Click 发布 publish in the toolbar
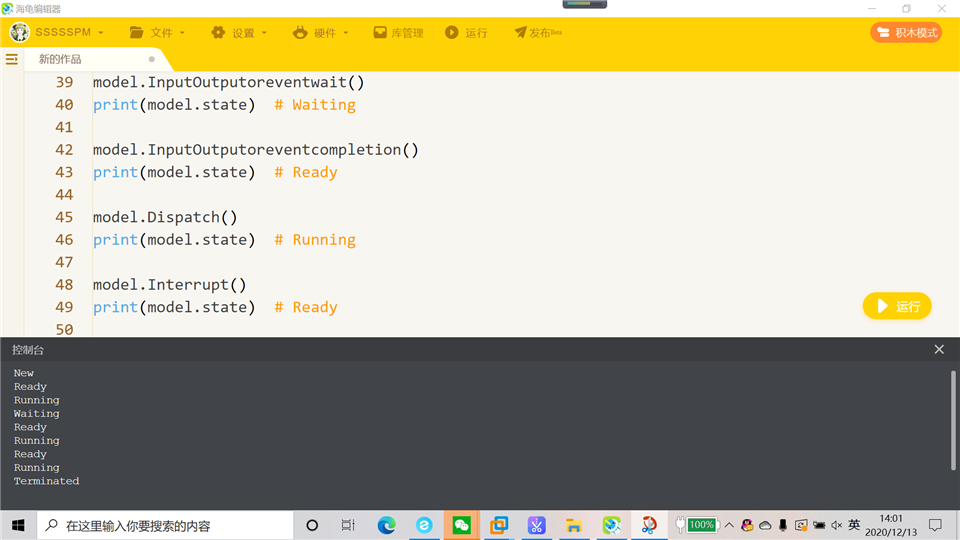The height and width of the screenshot is (540, 960). point(538,32)
